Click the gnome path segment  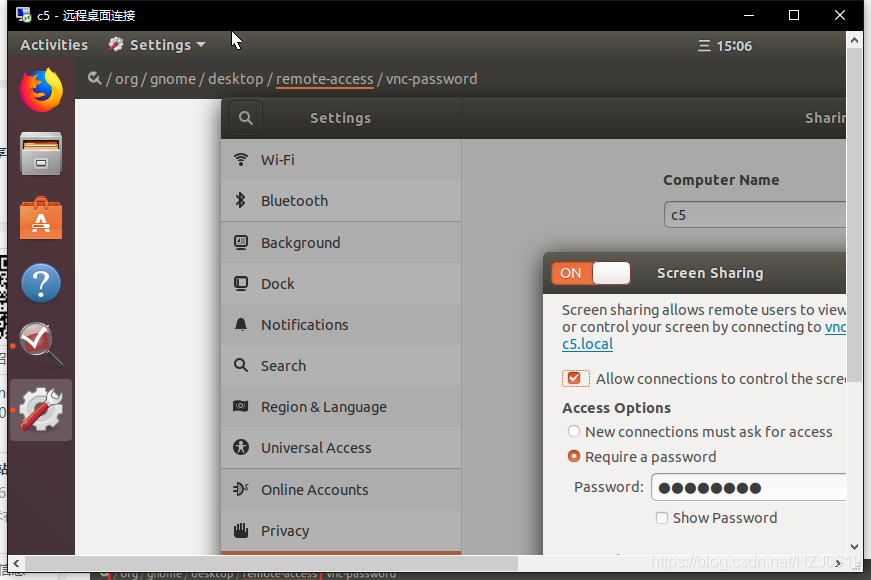(173, 79)
